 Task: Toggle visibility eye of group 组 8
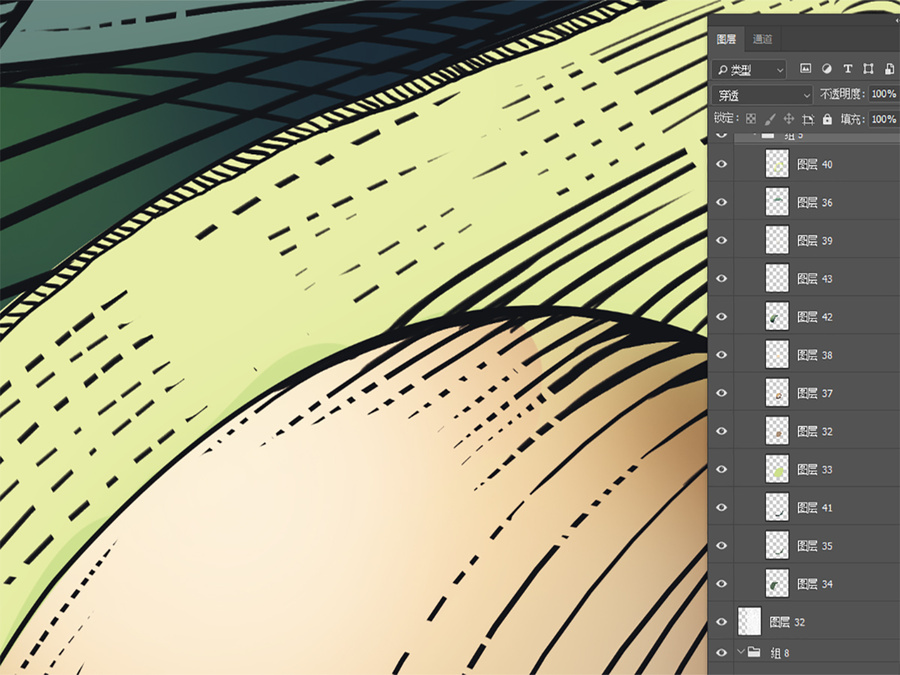pyautogui.click(x=721, y=653)
